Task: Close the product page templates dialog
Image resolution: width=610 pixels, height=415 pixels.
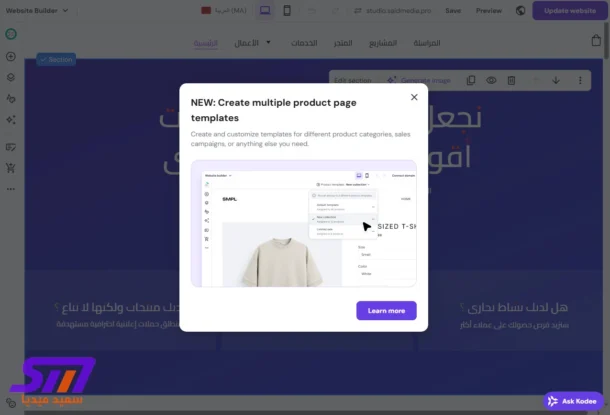Action: point(414,97)
